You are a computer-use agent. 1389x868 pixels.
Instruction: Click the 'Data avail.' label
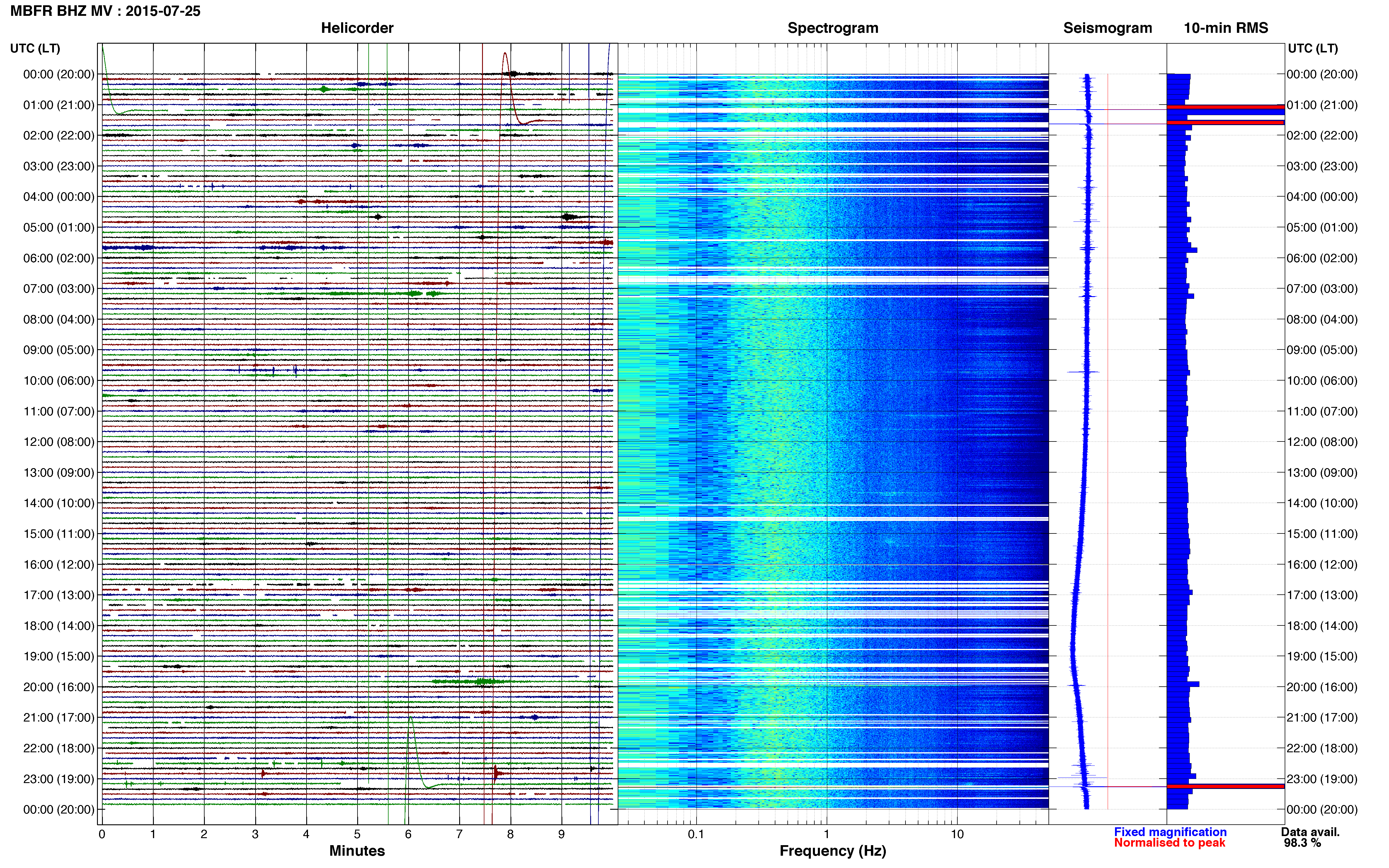[1310, 832]
